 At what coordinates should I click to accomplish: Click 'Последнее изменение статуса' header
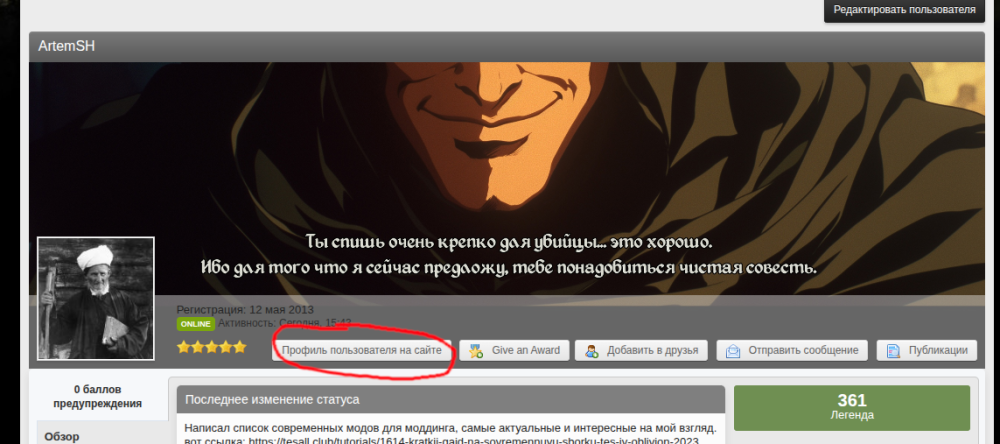click(451, 399)
